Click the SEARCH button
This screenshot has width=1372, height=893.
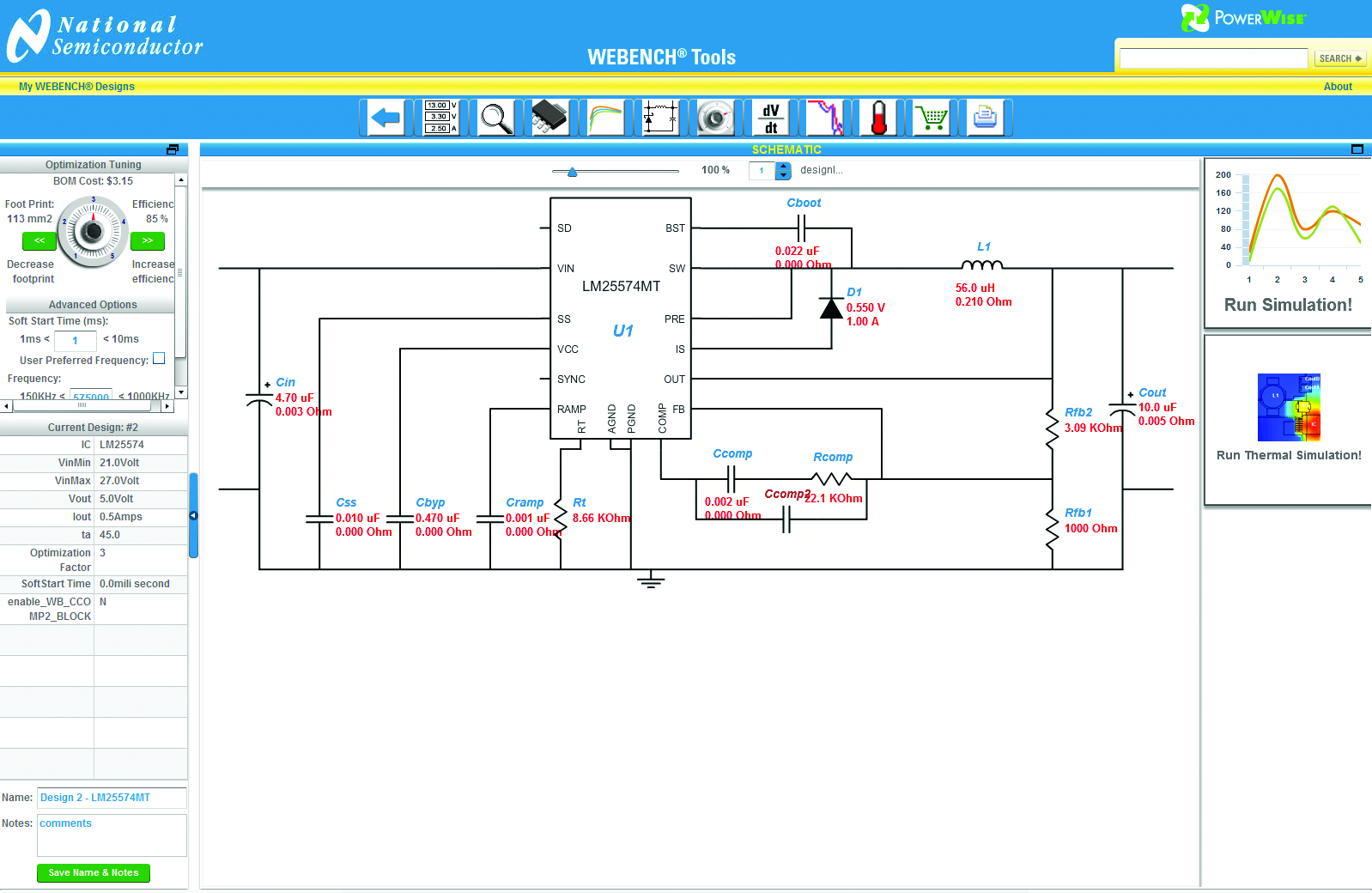[x=1340, y=58]
